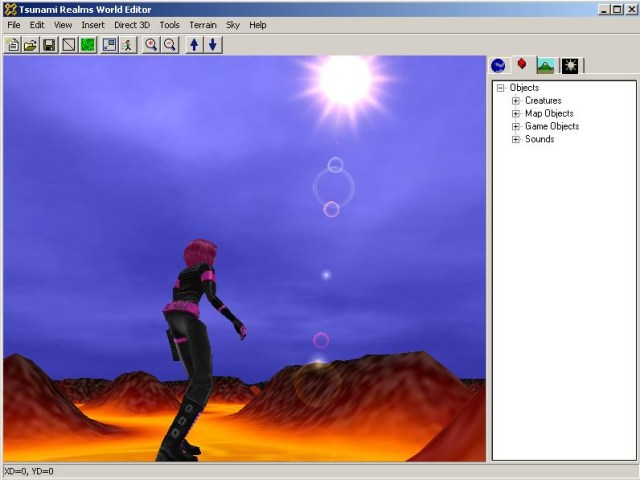
Task: Expand the Map Objects tree node
Action: (516, 113)
